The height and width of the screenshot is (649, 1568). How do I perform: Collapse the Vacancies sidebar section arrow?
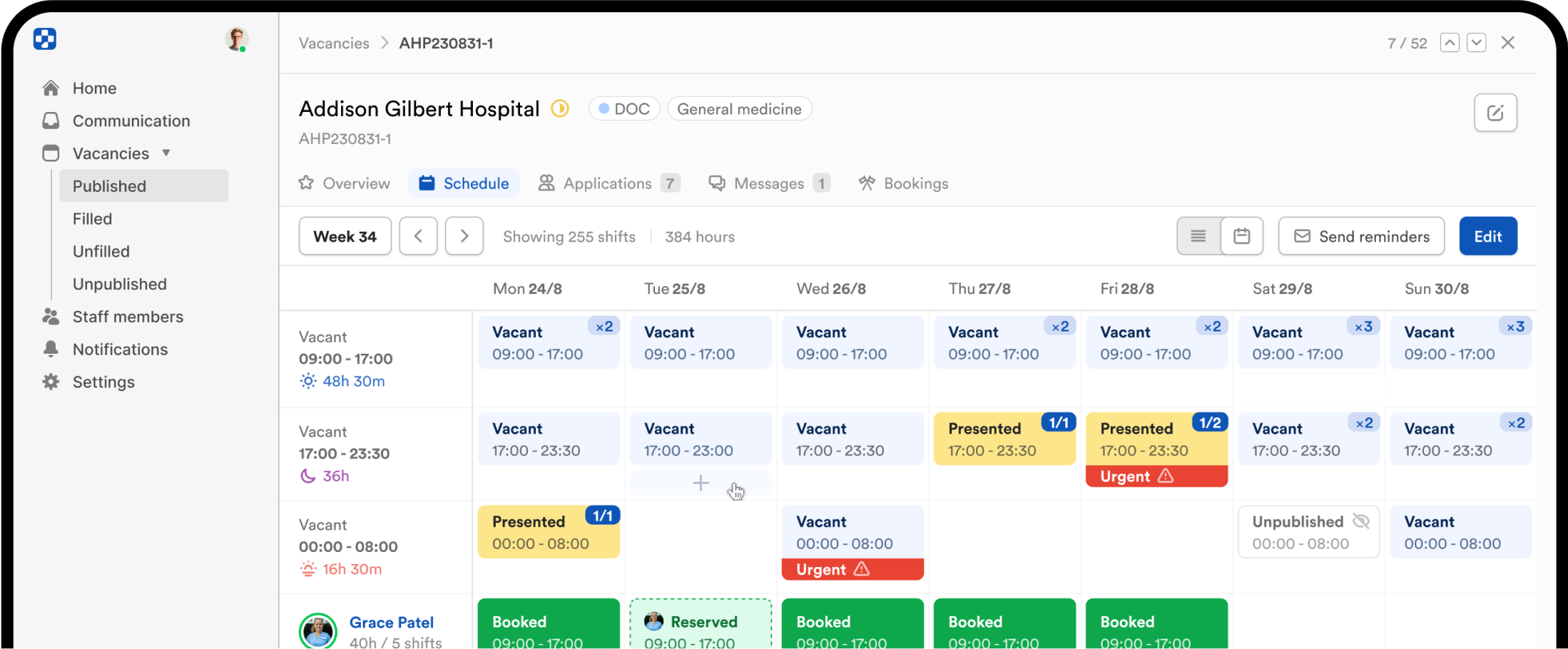[x=166, y=153]
